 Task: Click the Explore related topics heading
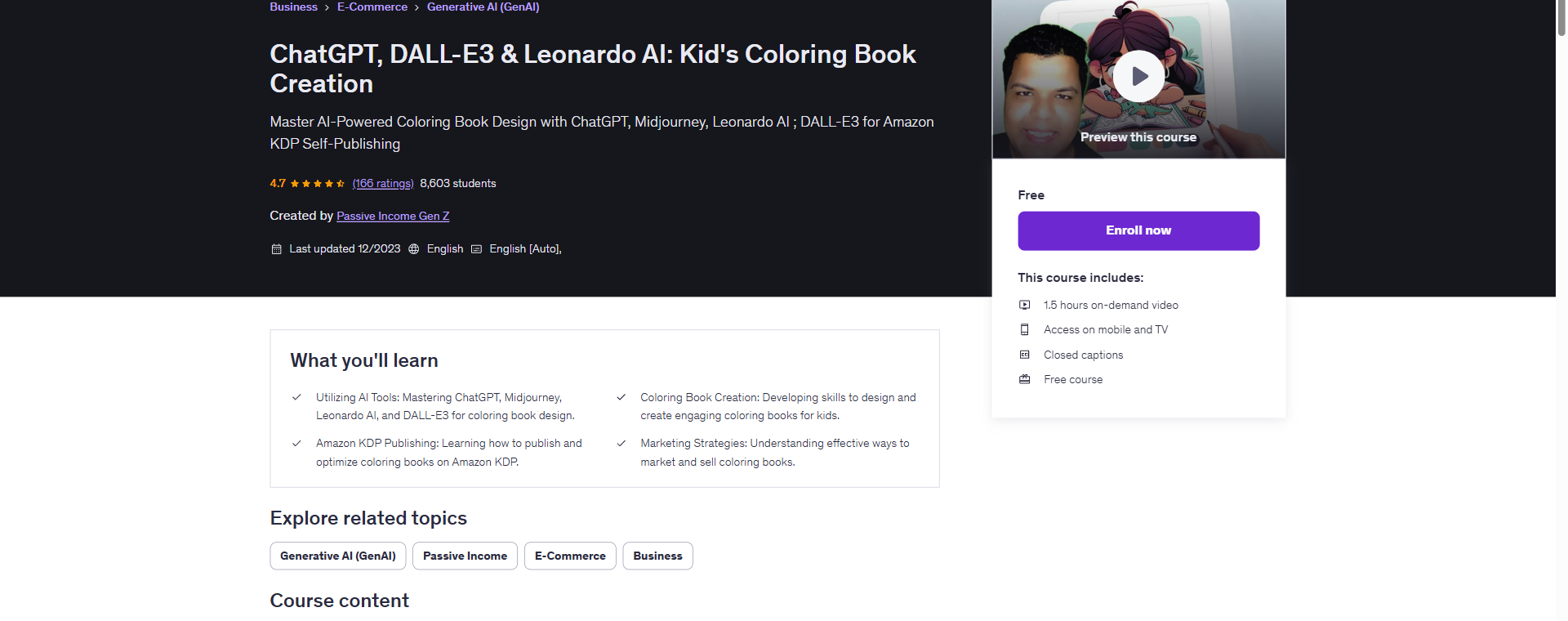[x=368, y=518]
